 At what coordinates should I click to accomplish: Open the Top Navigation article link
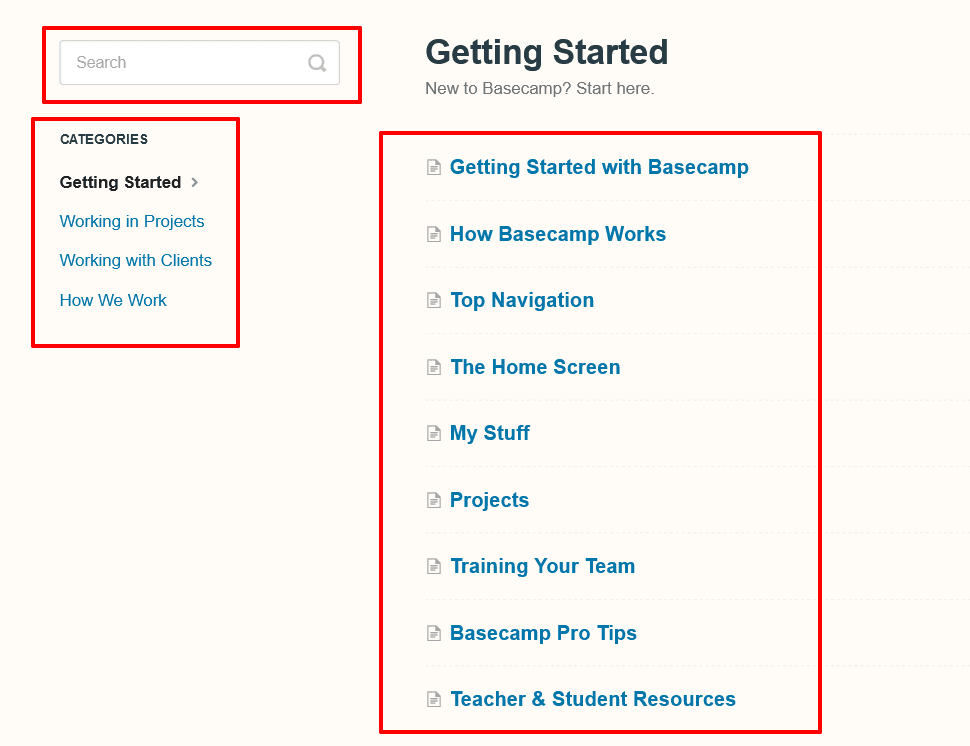coord(522,300)
